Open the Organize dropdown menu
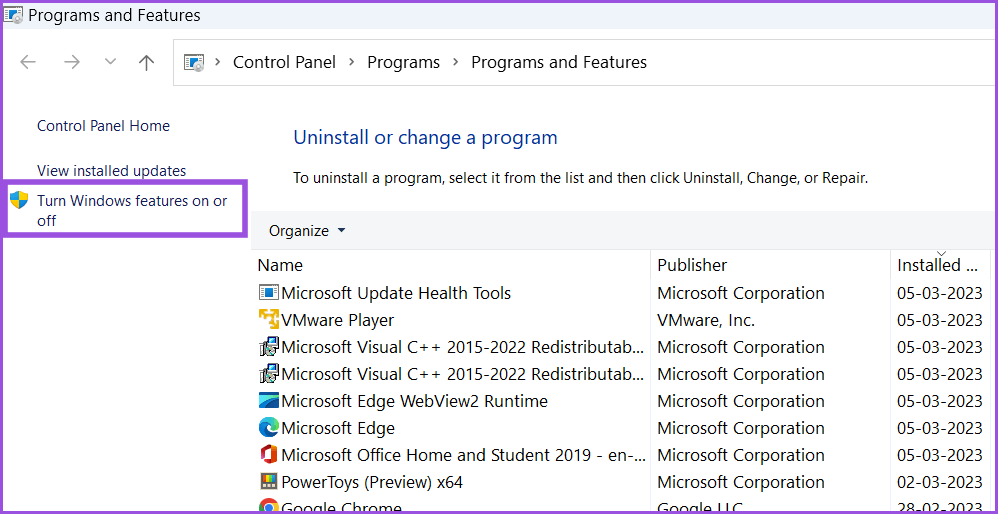The height and width of the screenshot is (514, 998). tap(307, 231)
